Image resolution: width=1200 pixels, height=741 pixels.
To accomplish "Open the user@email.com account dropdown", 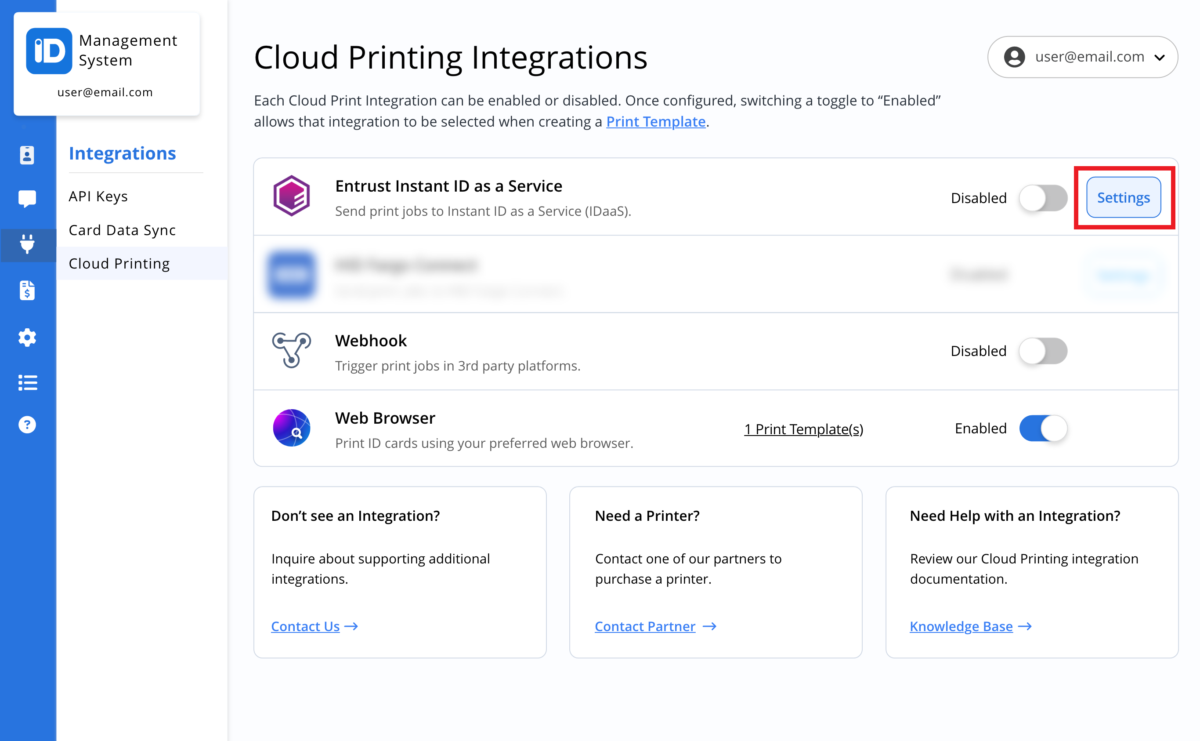I will tap(1082, 57).
